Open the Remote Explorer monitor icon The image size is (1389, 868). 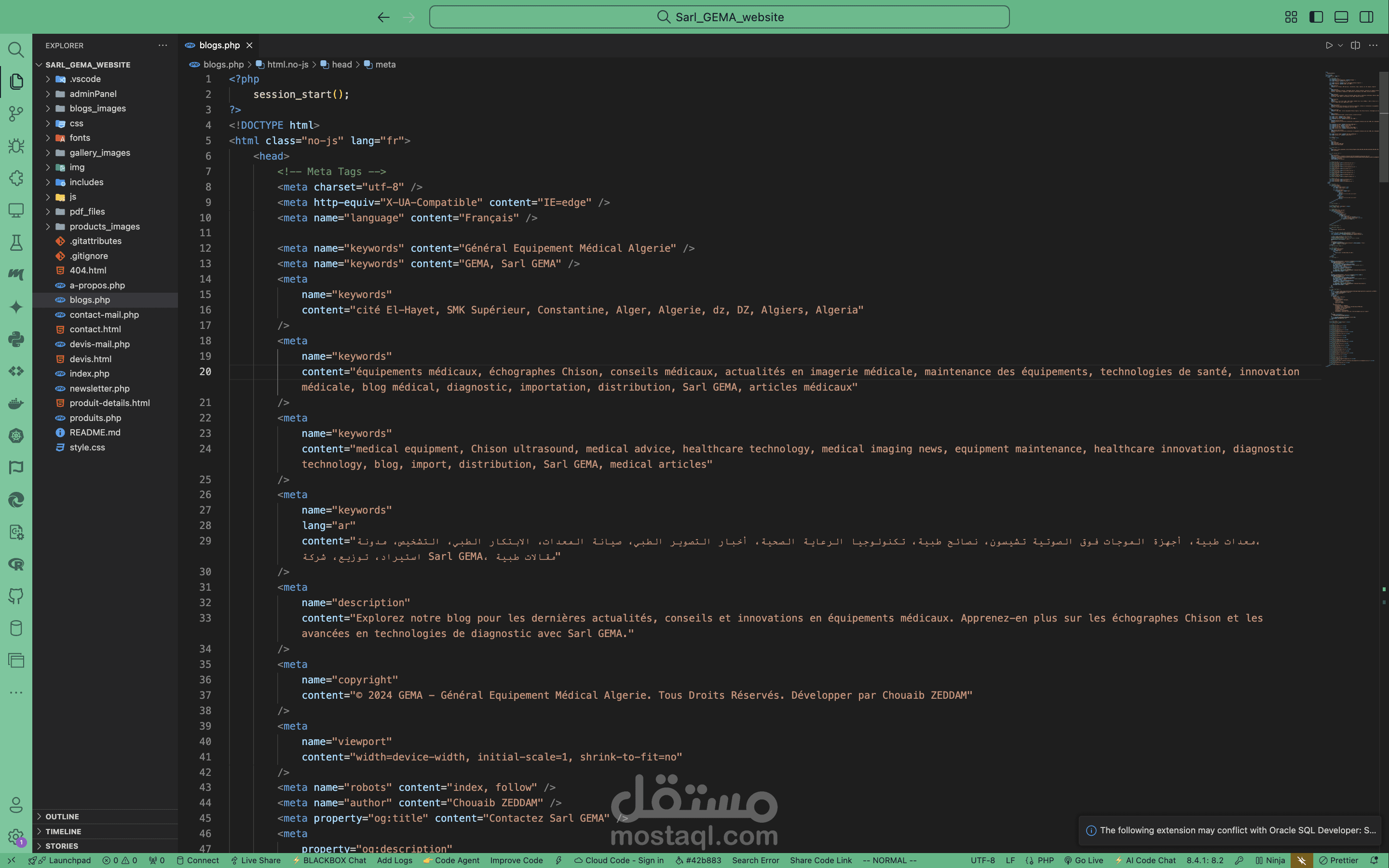coord(16,210)
